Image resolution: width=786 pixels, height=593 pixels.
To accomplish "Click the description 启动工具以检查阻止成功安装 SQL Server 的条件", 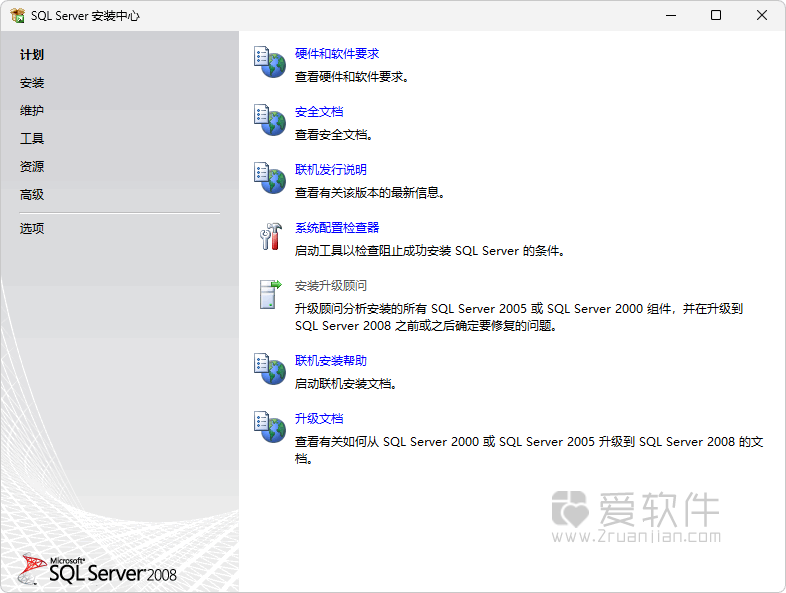I will [430, 251].
